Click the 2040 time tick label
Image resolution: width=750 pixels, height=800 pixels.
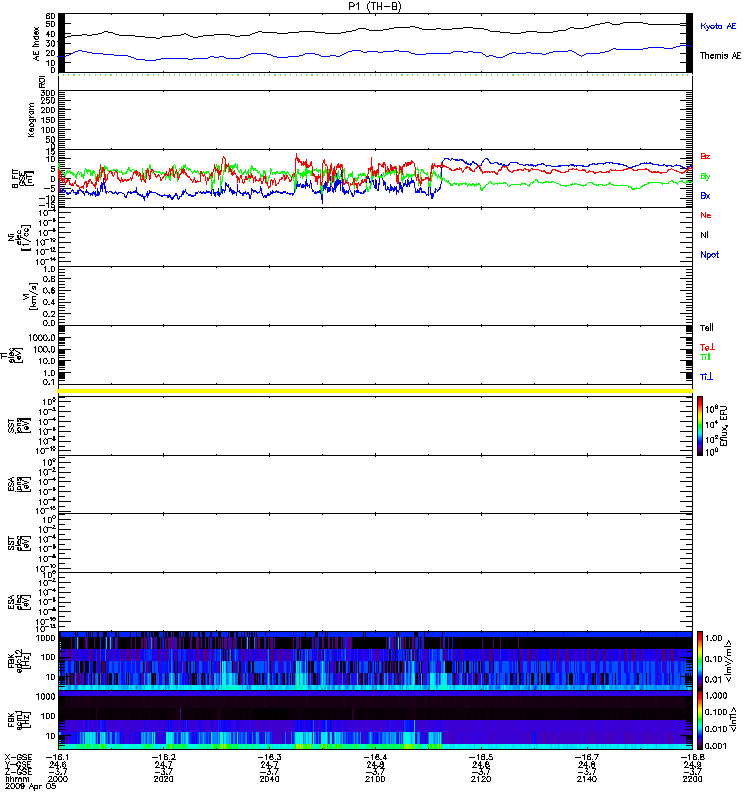point(269,779)
